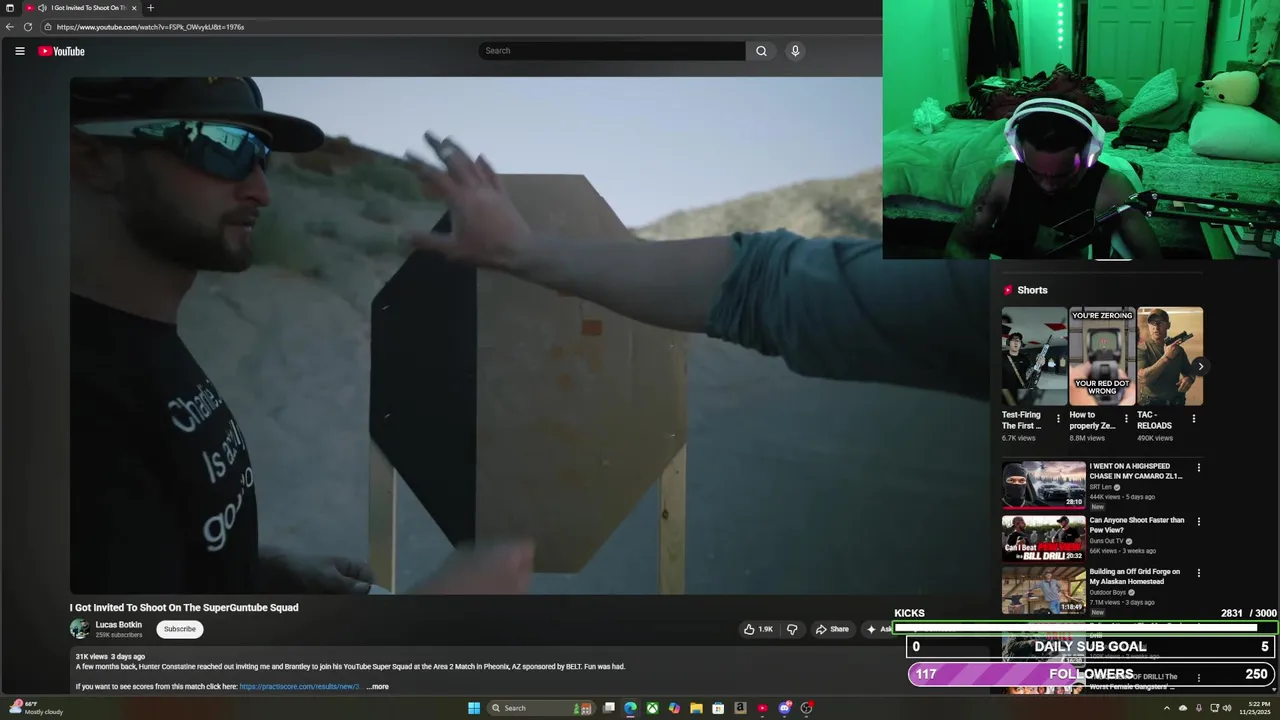Open the Test-Firing The First short thumbnail
The height and width of the screenshot is (720, 1280).
click(x=1034, y=356)
